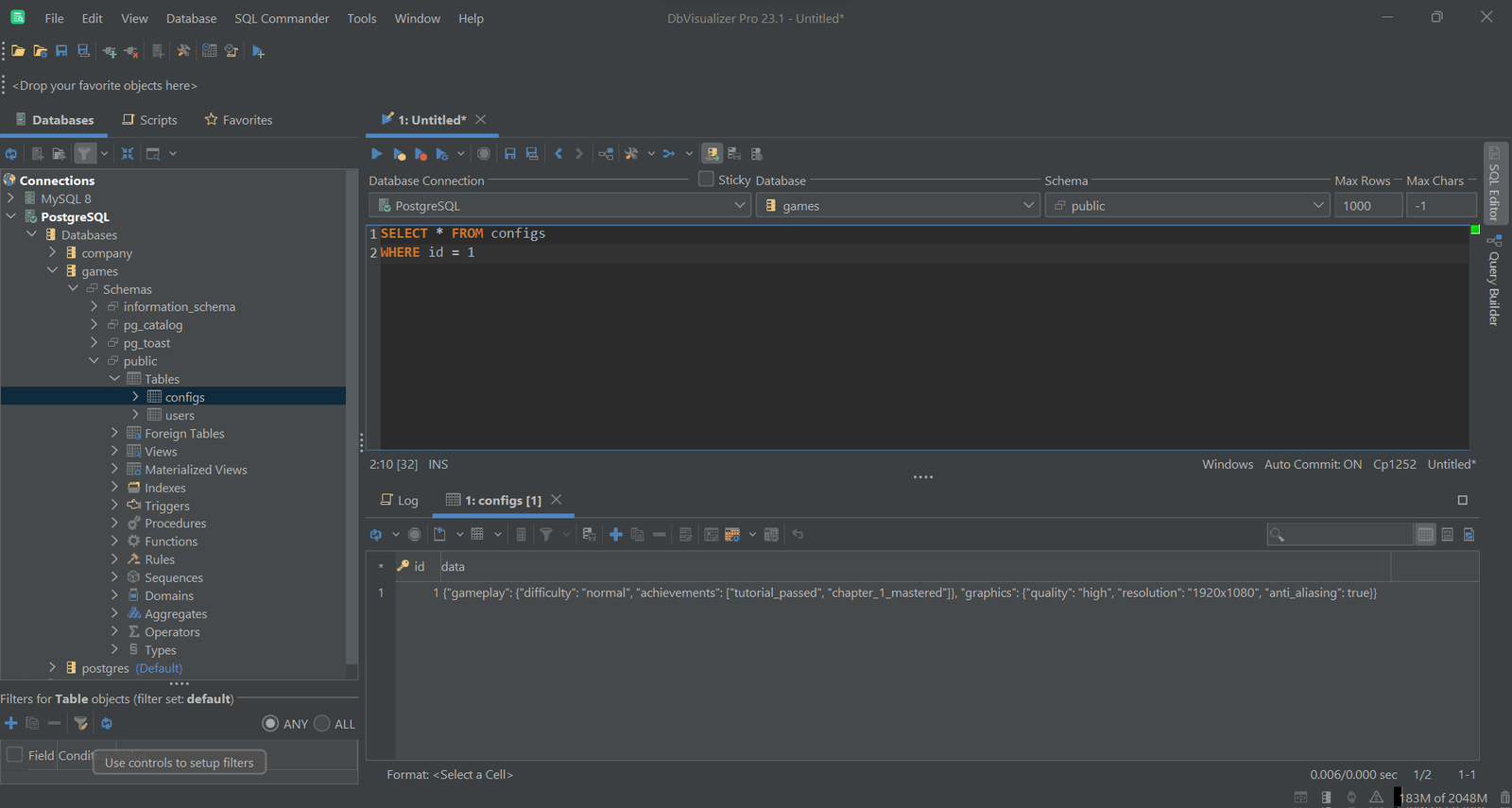Open the SQL Commander menu
Viewport: 1512px width, 808px height.
(282, 18)
